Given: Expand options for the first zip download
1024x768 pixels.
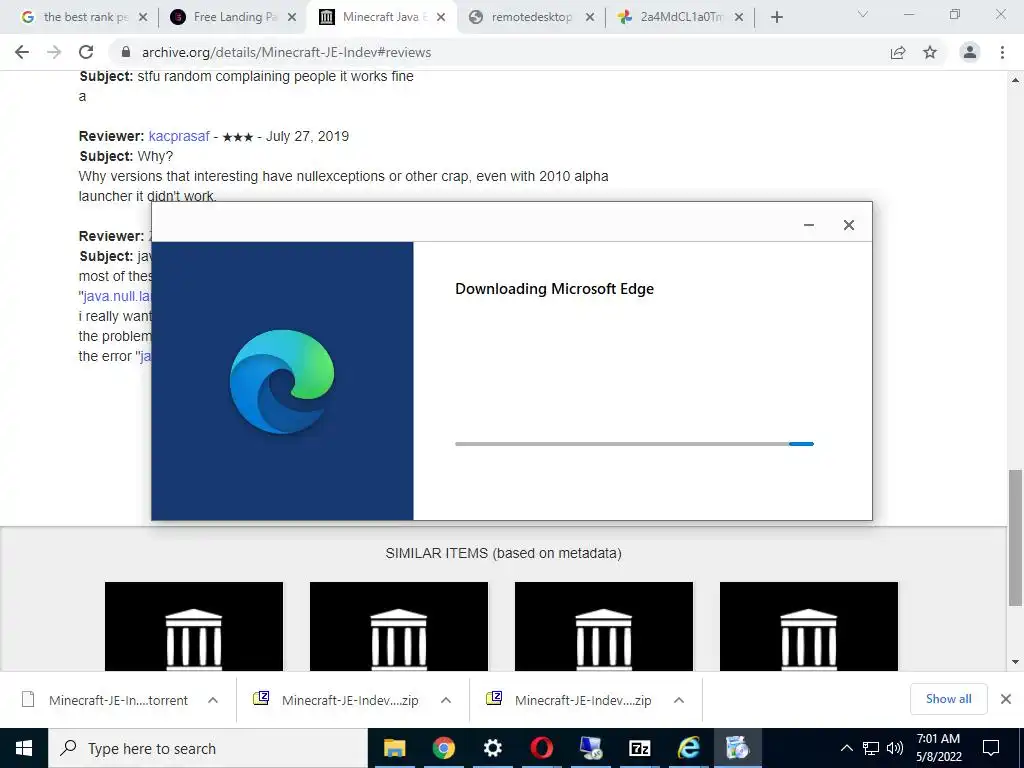Looking at the screenshot, I should click(x=446, y=700).
